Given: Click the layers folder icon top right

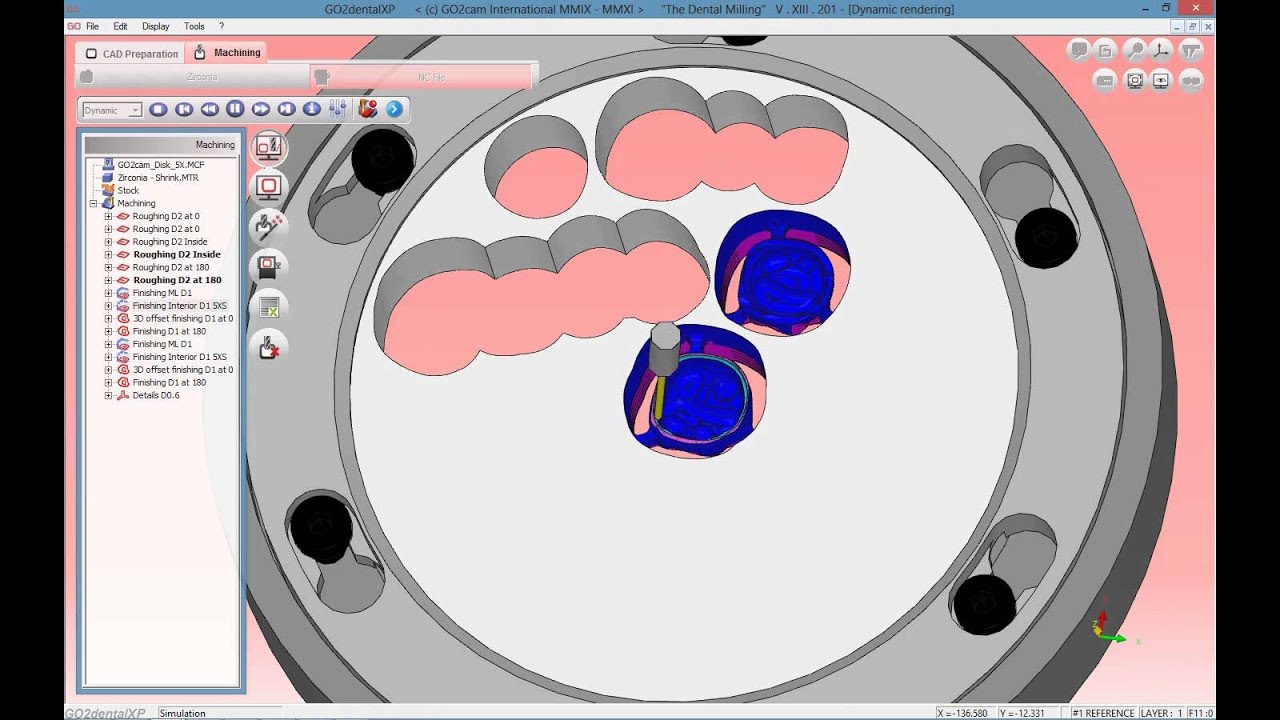Looking at the screenshot, I should coord(1105,50).
